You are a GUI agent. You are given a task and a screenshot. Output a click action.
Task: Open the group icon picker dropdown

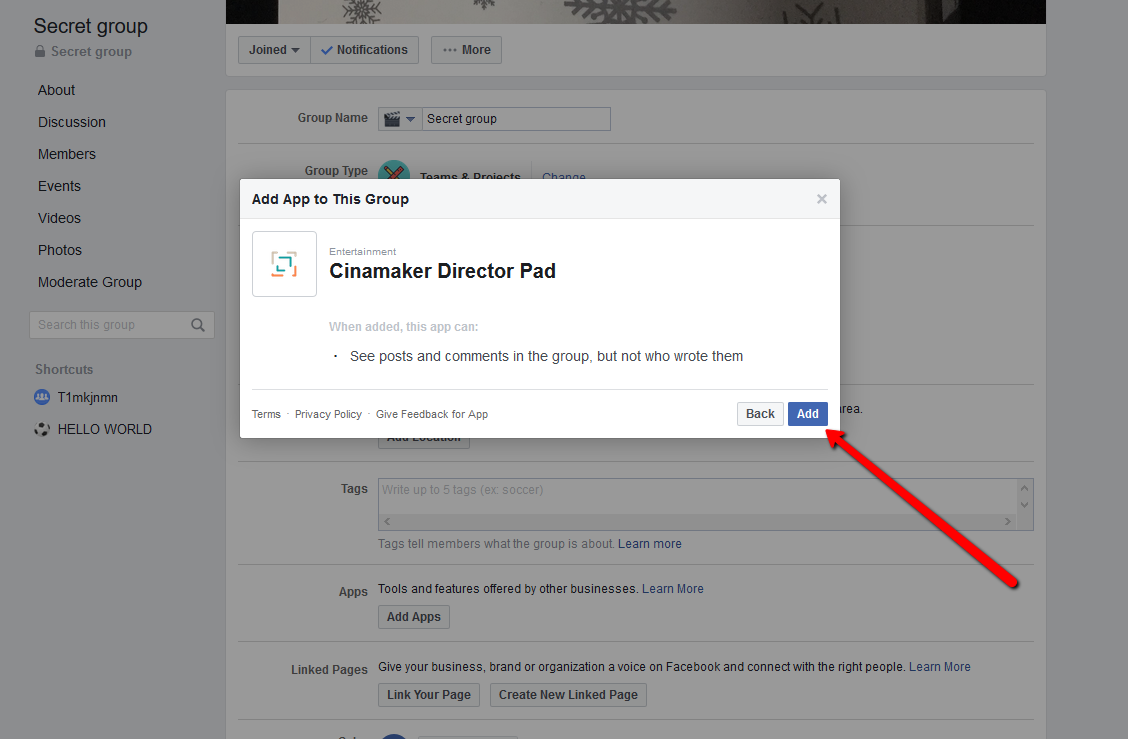(x=401, y=119)
